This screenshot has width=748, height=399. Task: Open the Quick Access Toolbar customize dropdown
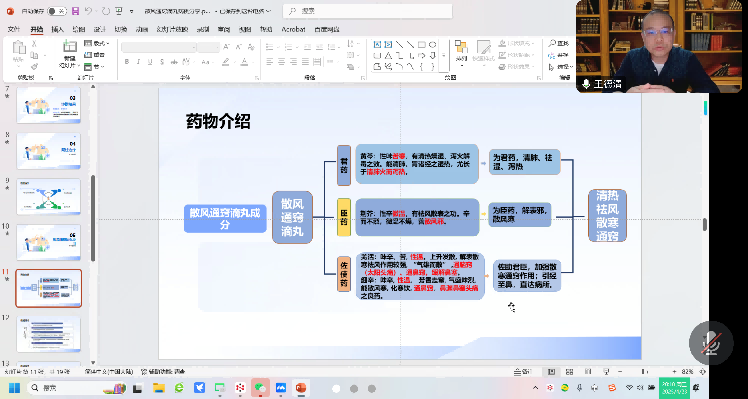(x=131, y=11)
